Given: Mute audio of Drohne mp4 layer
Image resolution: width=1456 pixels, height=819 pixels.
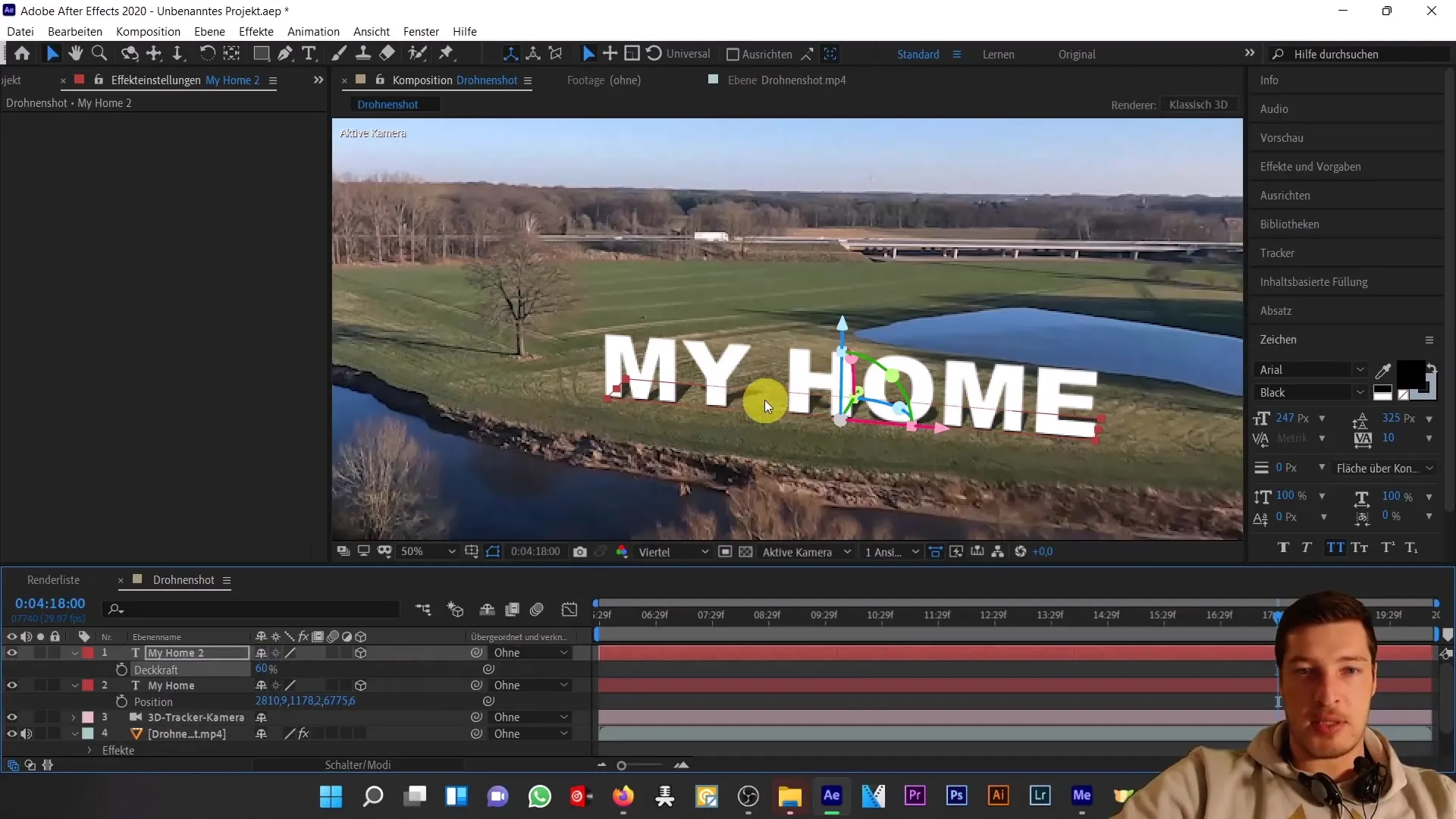Looking at the screenshot, I should point(27,734).
